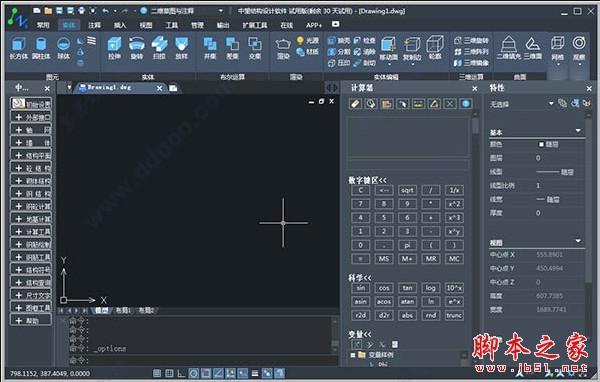Collapse the 基本 section in Properties panel
This screenshot has height=382, width=600.
point(578,131)
